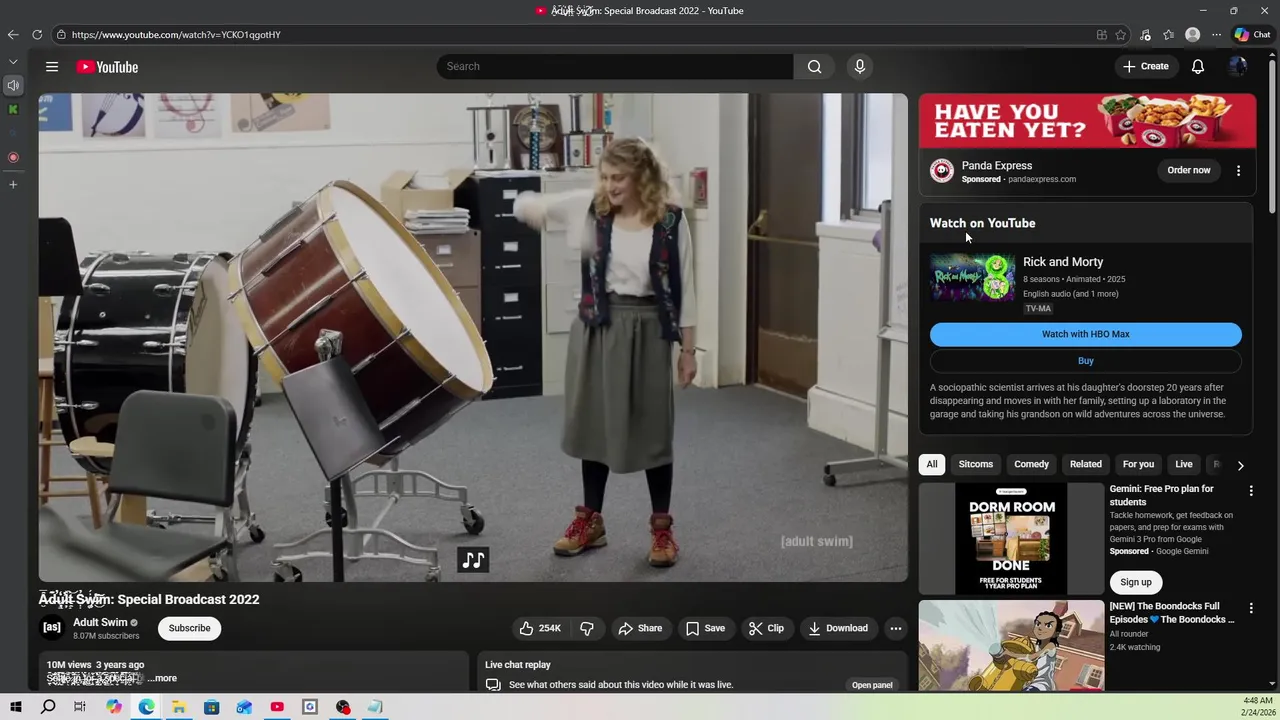Open the favorites list icon
The height and width of the screenshot is (720, 1280).
(x=1168, y=34)
